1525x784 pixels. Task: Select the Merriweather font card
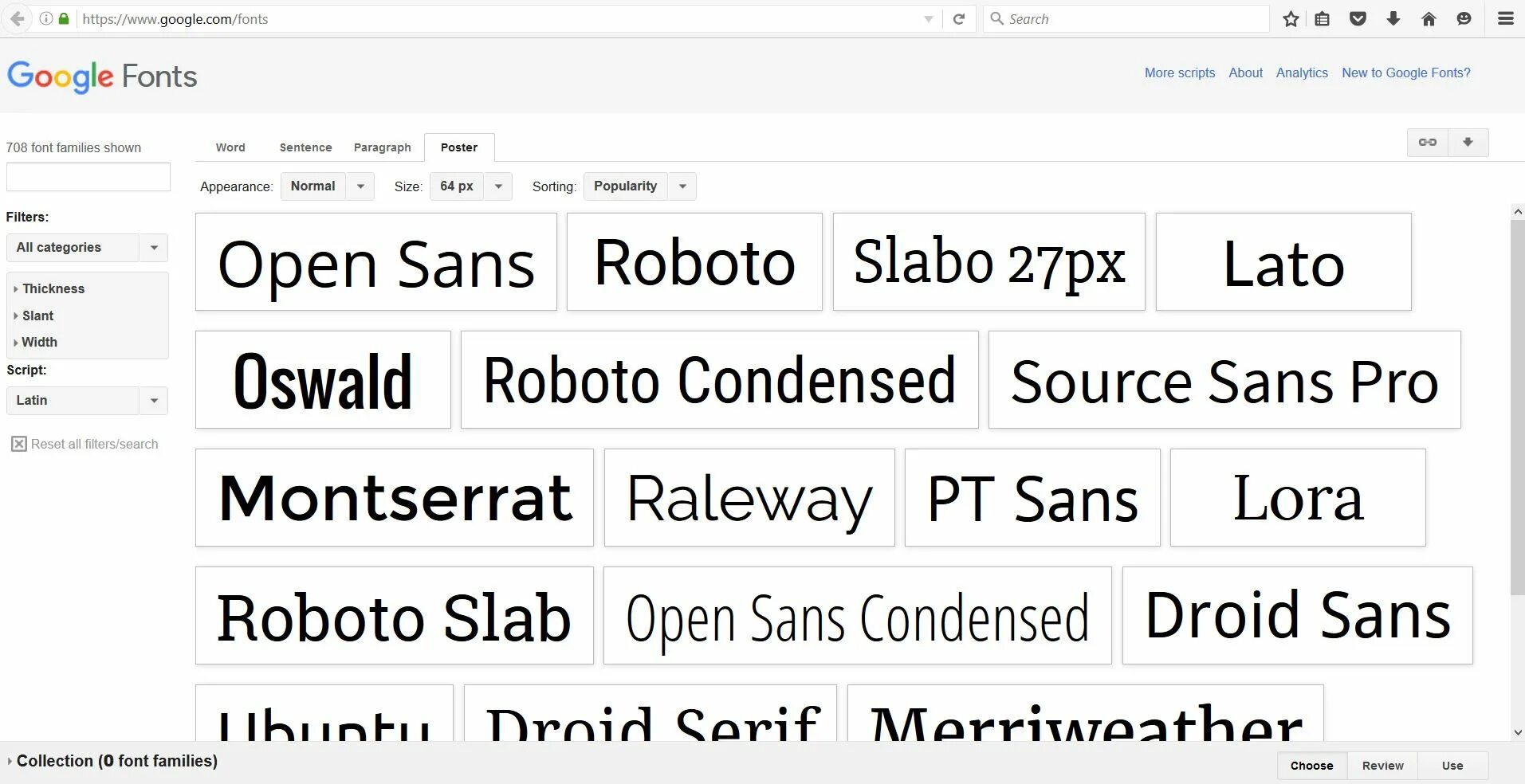pyautogui.click(x=1086, y=713)
